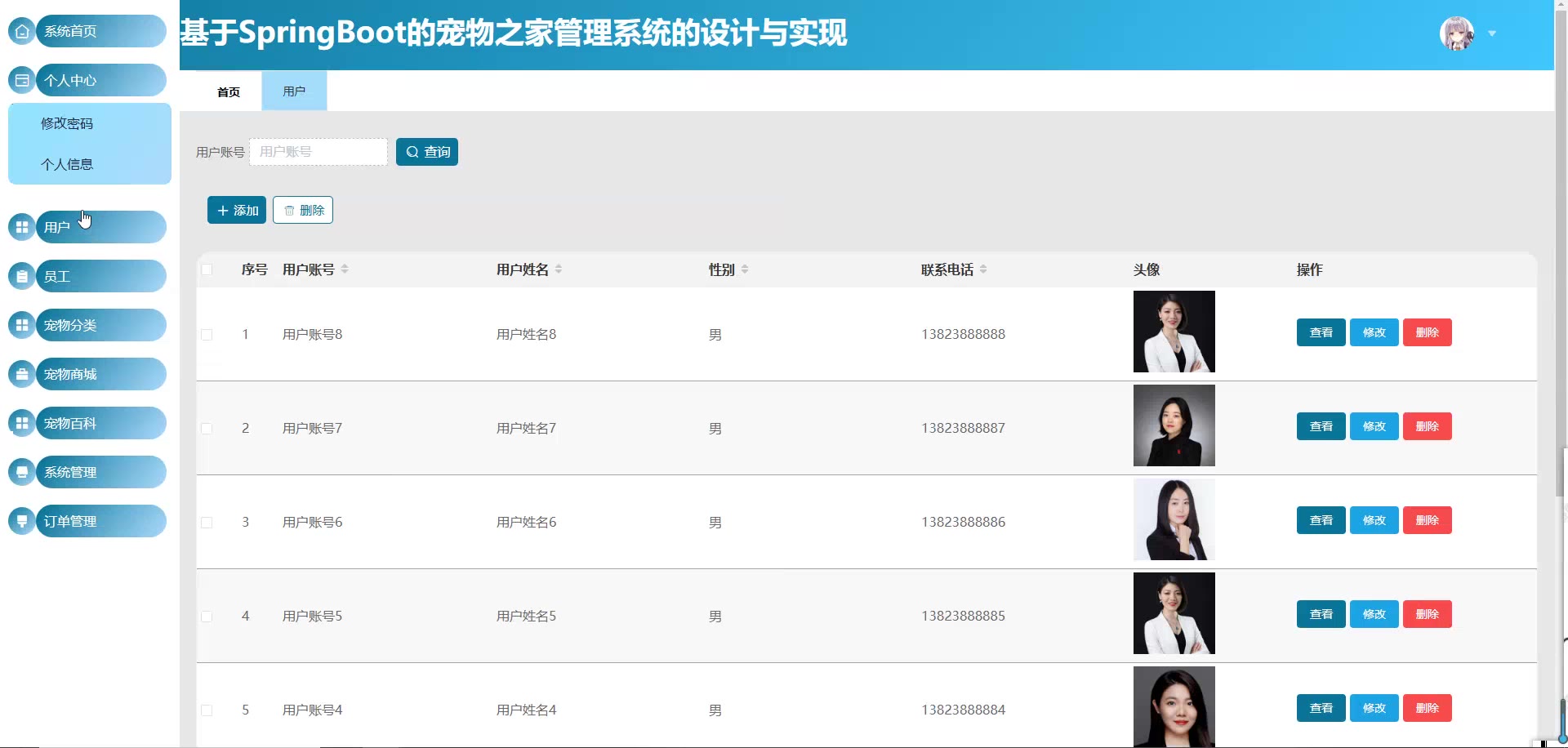This screenshot has width=1568, height=748.
Task: Sort table by 性别 column
Action: 745,269
